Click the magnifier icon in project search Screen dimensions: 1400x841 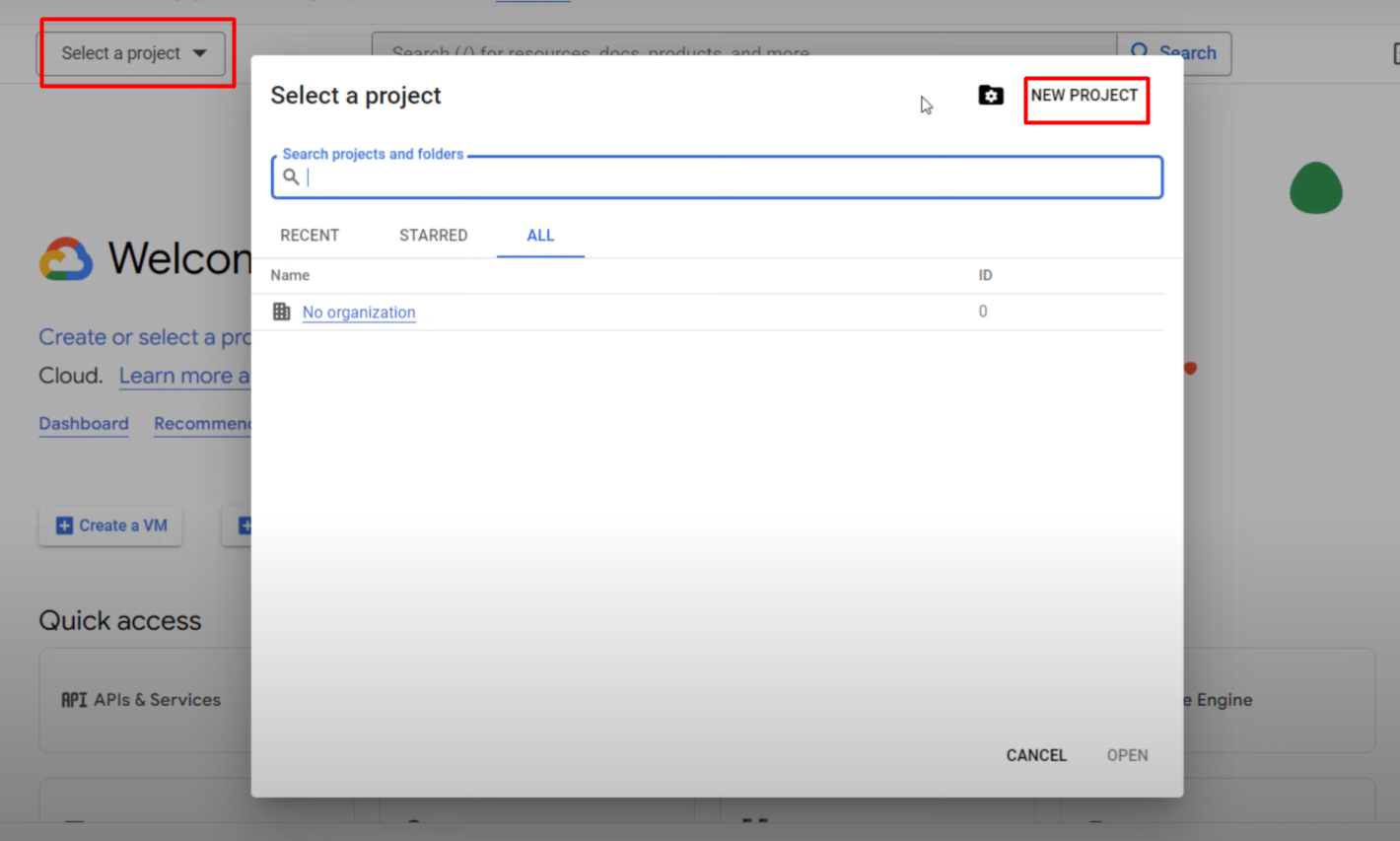[291, 177]
